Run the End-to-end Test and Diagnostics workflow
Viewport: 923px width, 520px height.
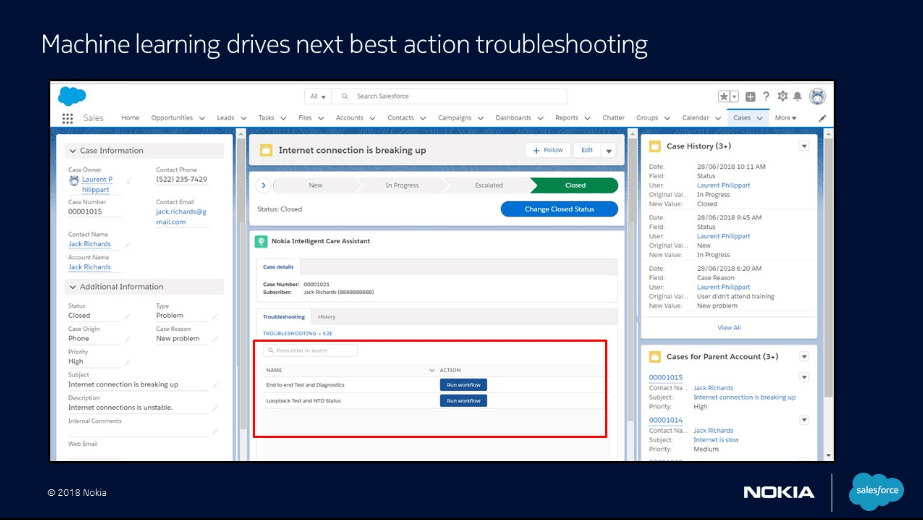click(x=463, y=385)
